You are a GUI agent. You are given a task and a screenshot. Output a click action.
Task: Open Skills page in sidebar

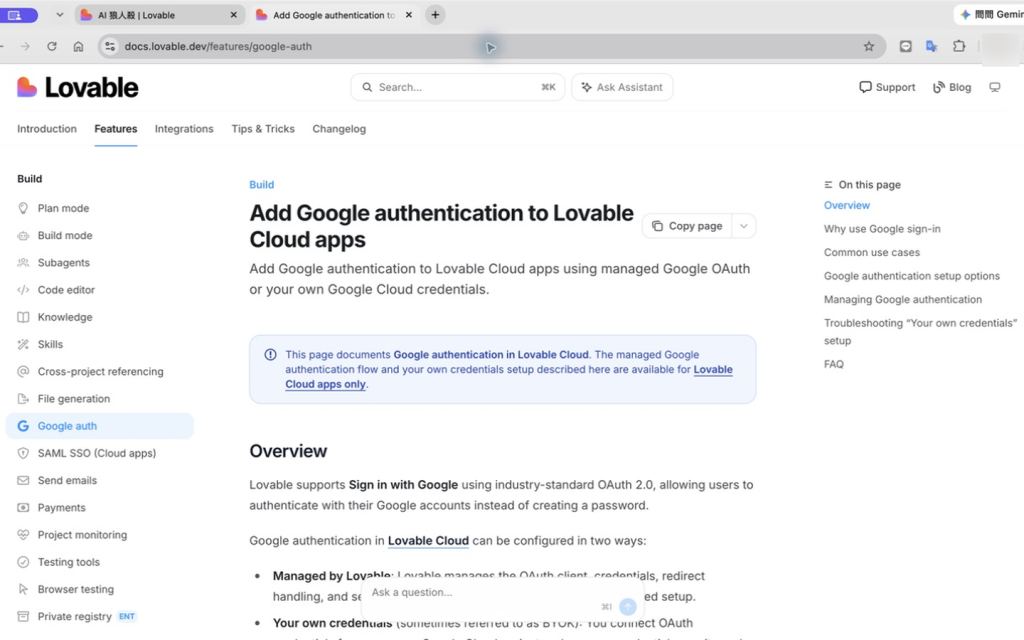99,344
